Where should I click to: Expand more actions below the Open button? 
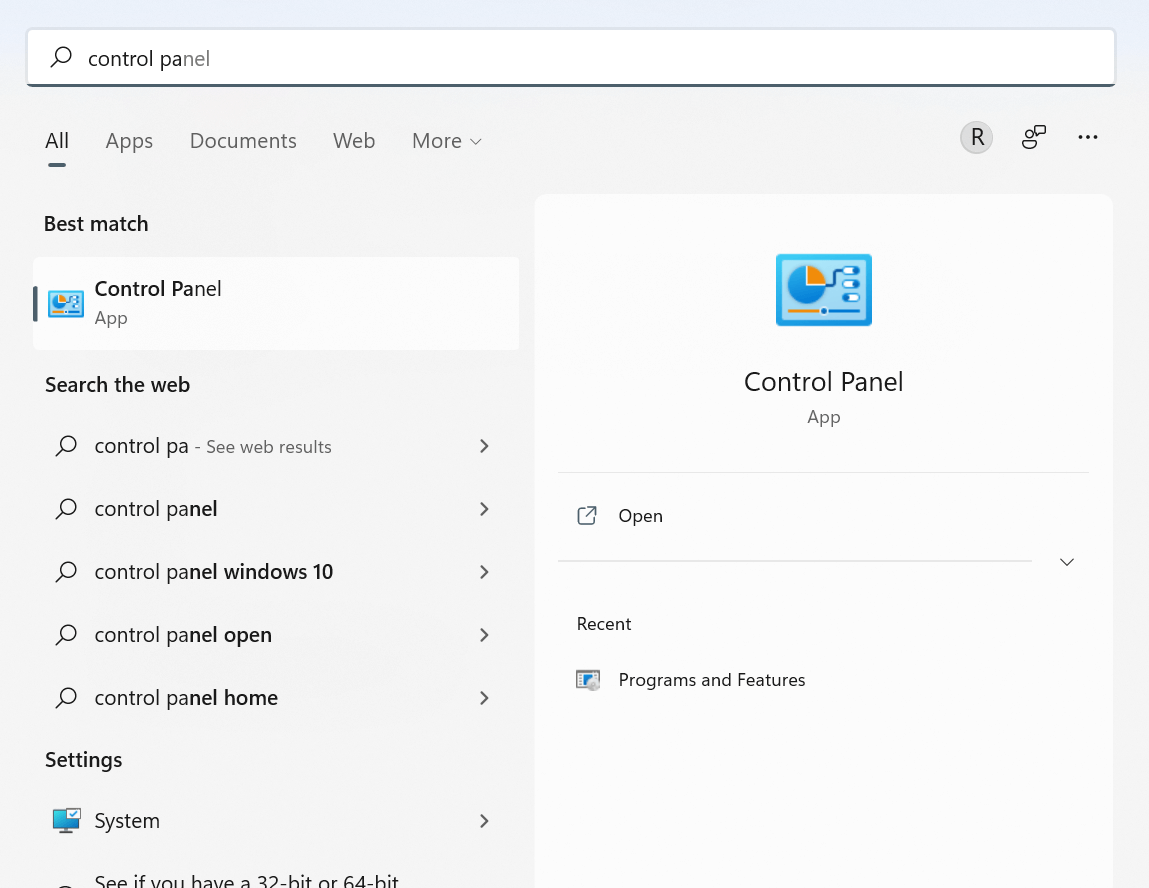[x=1066, y=562]
